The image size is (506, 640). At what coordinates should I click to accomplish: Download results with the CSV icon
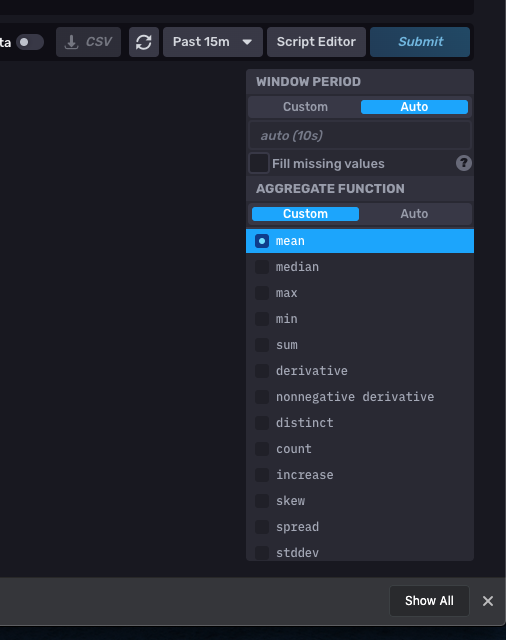88,42
